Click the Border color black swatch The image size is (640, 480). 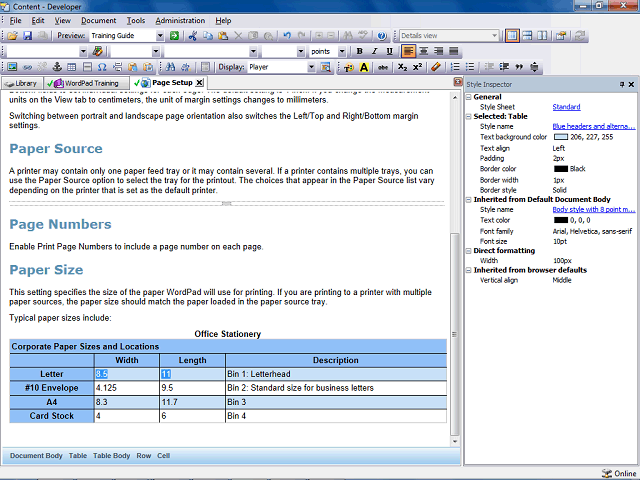(560, 169)
